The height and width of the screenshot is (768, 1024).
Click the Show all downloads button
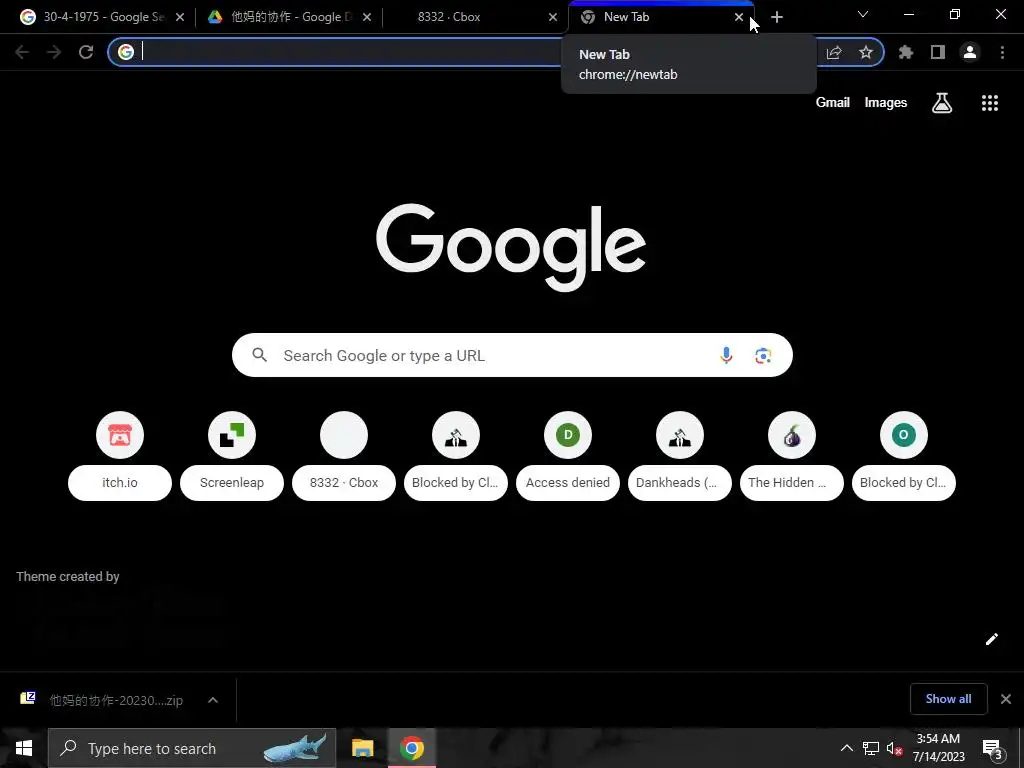(x=948, y=699)
